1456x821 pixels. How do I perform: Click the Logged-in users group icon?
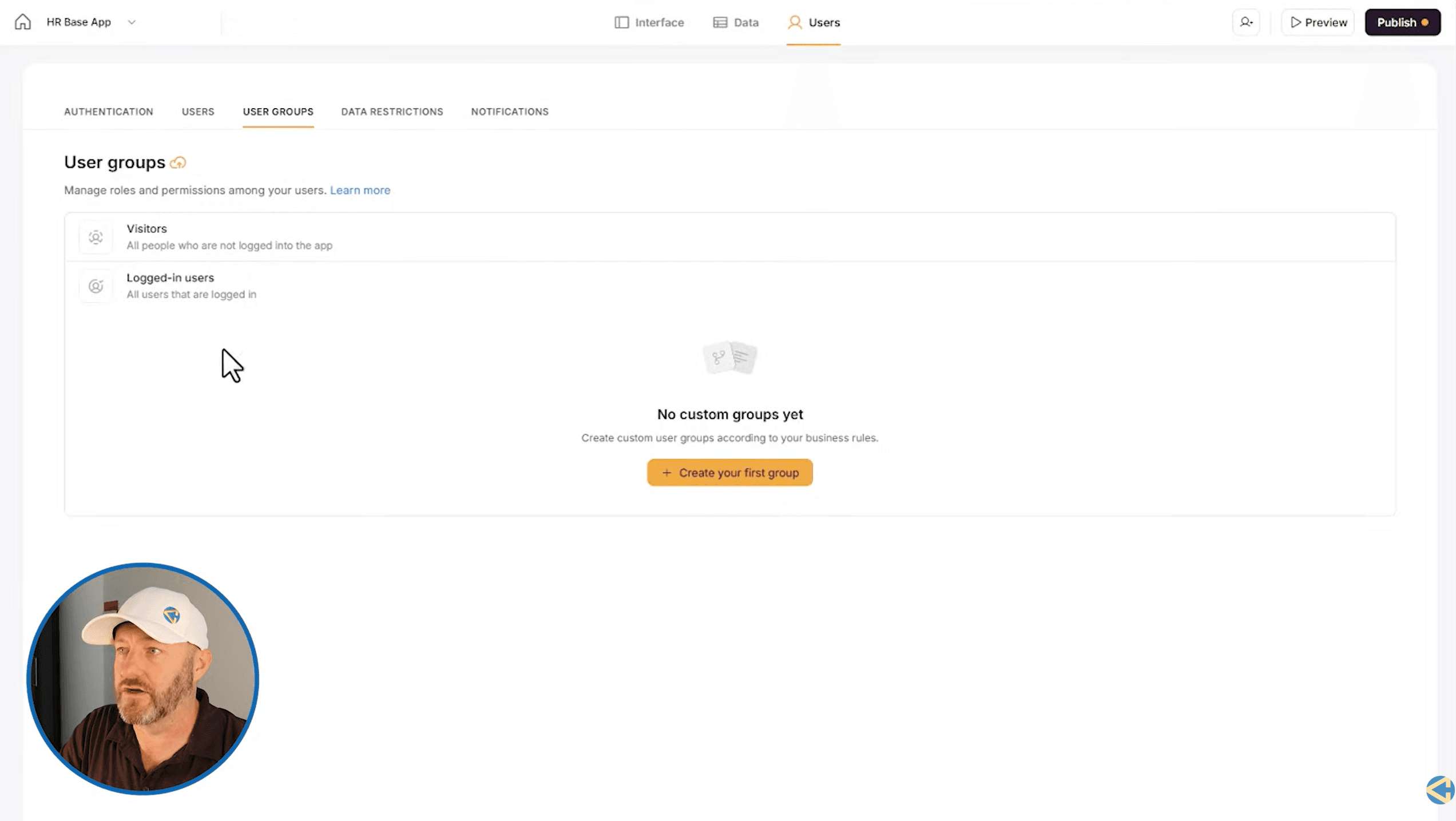coord(95,286)
